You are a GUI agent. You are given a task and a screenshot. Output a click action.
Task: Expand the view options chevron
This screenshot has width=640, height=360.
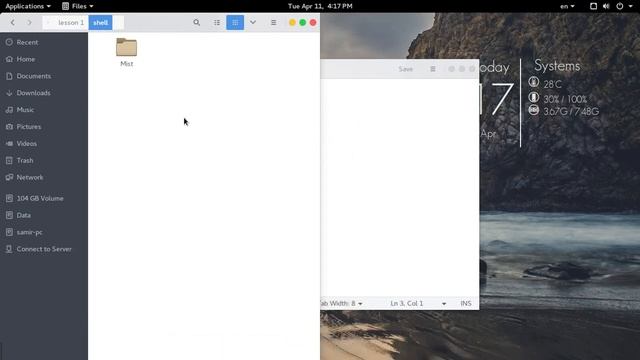pos(253,22)
